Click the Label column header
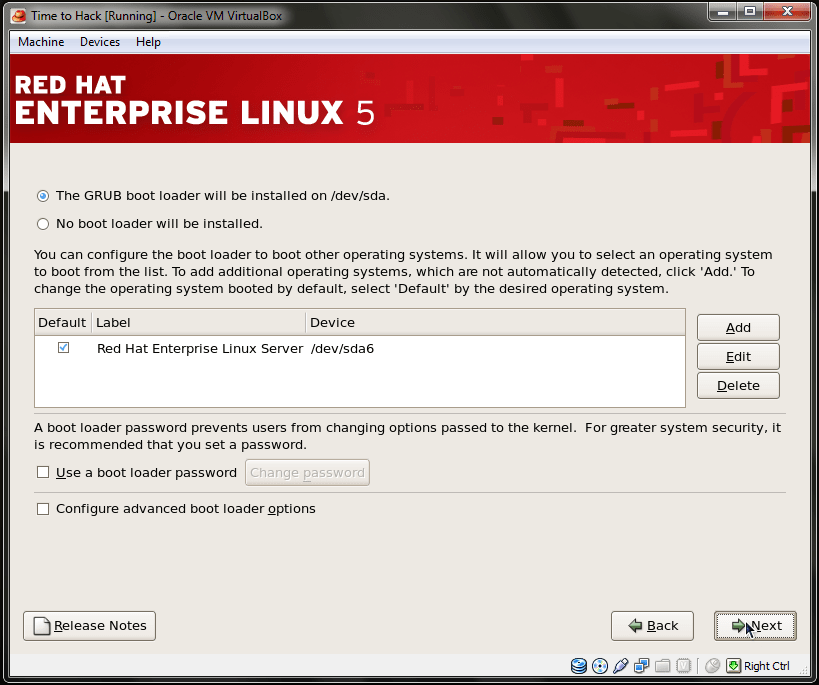The width and height of the screenshot is (819, 685). tap(198, 322)
